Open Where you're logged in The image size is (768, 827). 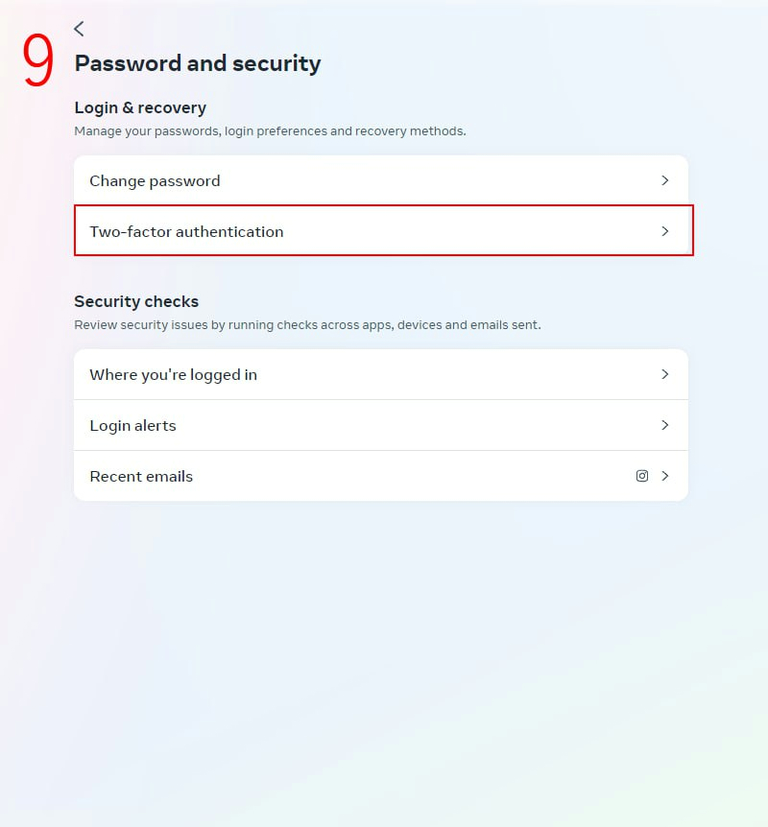pos(173,375)
